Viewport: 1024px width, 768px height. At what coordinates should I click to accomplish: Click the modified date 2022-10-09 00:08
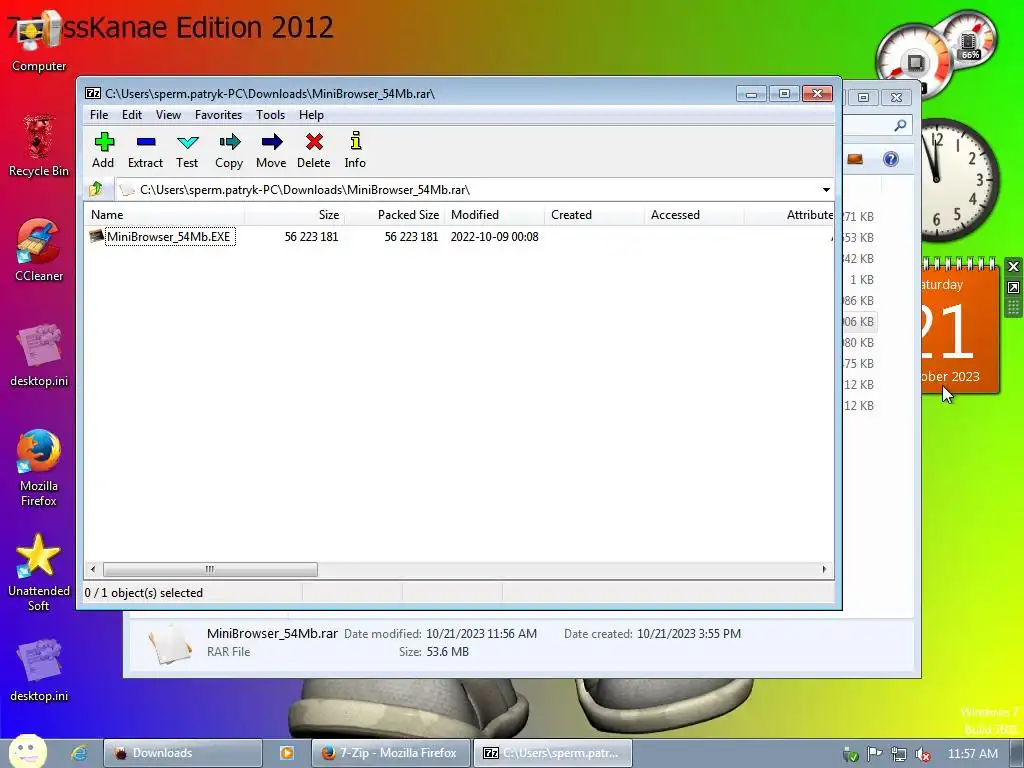(494, 236)
